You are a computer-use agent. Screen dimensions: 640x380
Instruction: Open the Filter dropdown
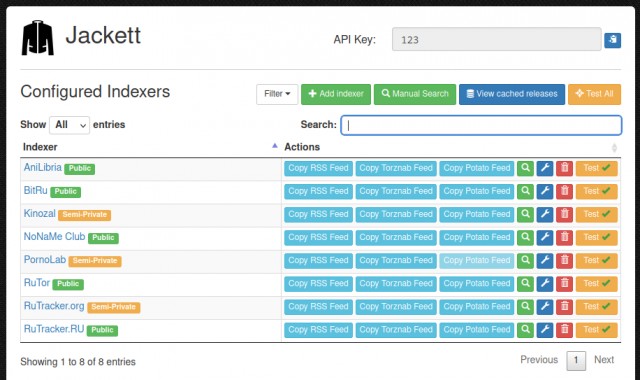pos(277,94)
